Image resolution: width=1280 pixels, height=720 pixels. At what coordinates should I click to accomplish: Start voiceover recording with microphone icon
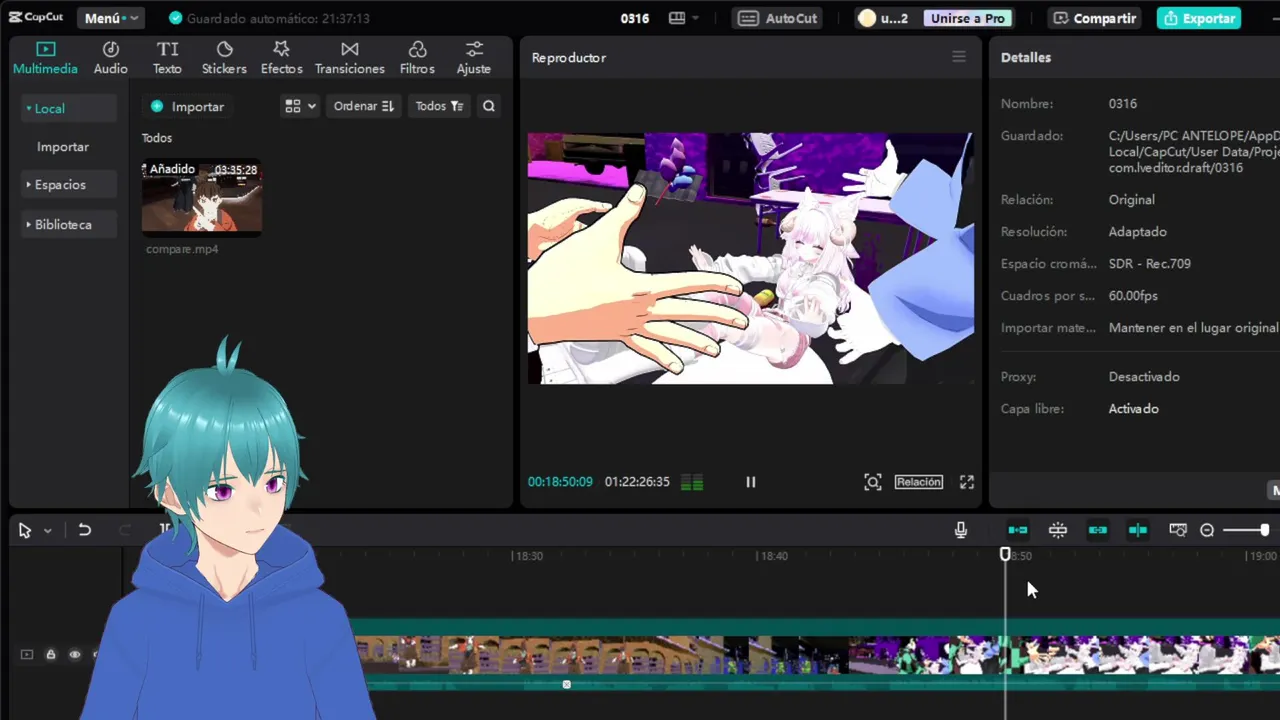(x=961, y=530)
